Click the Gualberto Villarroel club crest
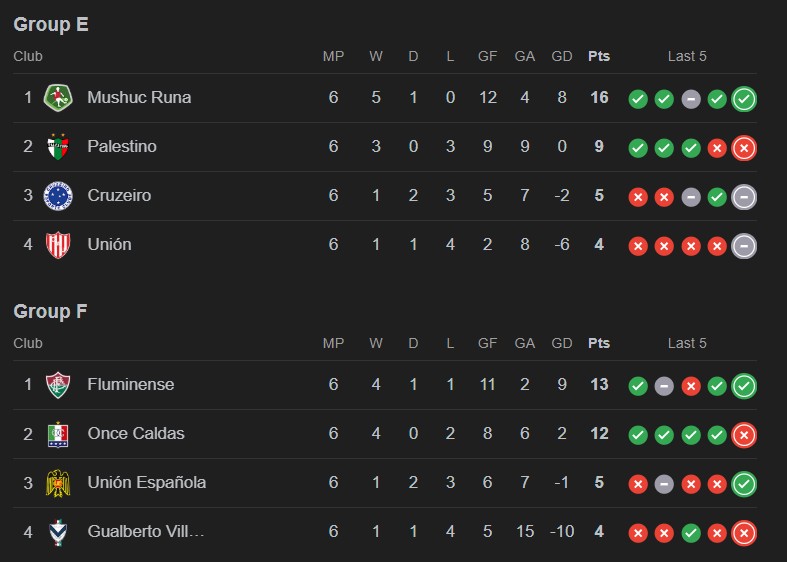787x562 pixels. coord(59,532)
